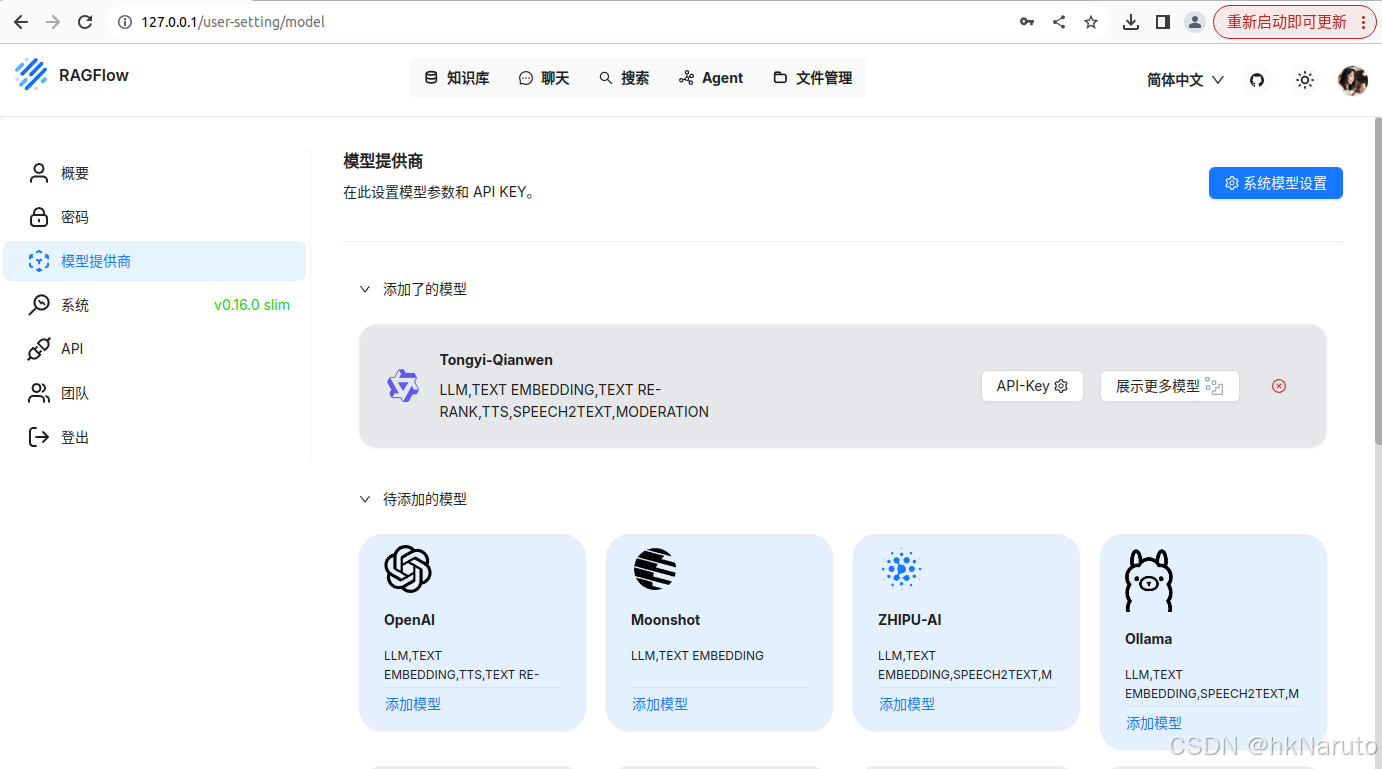Screen dimensions: 1382x769
Task: Open the Chrome profile icon
Action: [x=1194, y=22]
